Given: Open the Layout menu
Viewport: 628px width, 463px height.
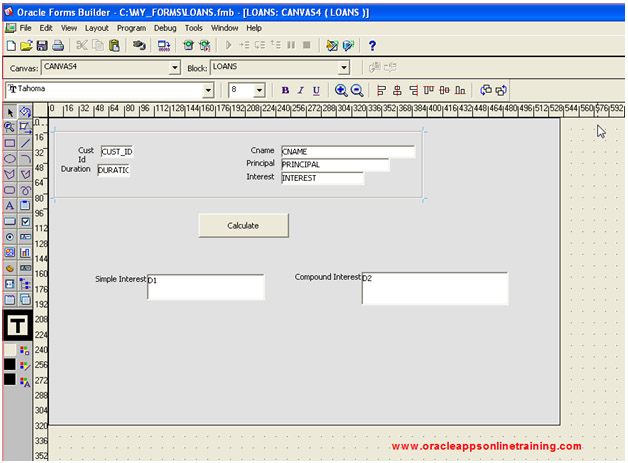Looking at the screenshot, I should pyautogui.click(x=96, y=28).
